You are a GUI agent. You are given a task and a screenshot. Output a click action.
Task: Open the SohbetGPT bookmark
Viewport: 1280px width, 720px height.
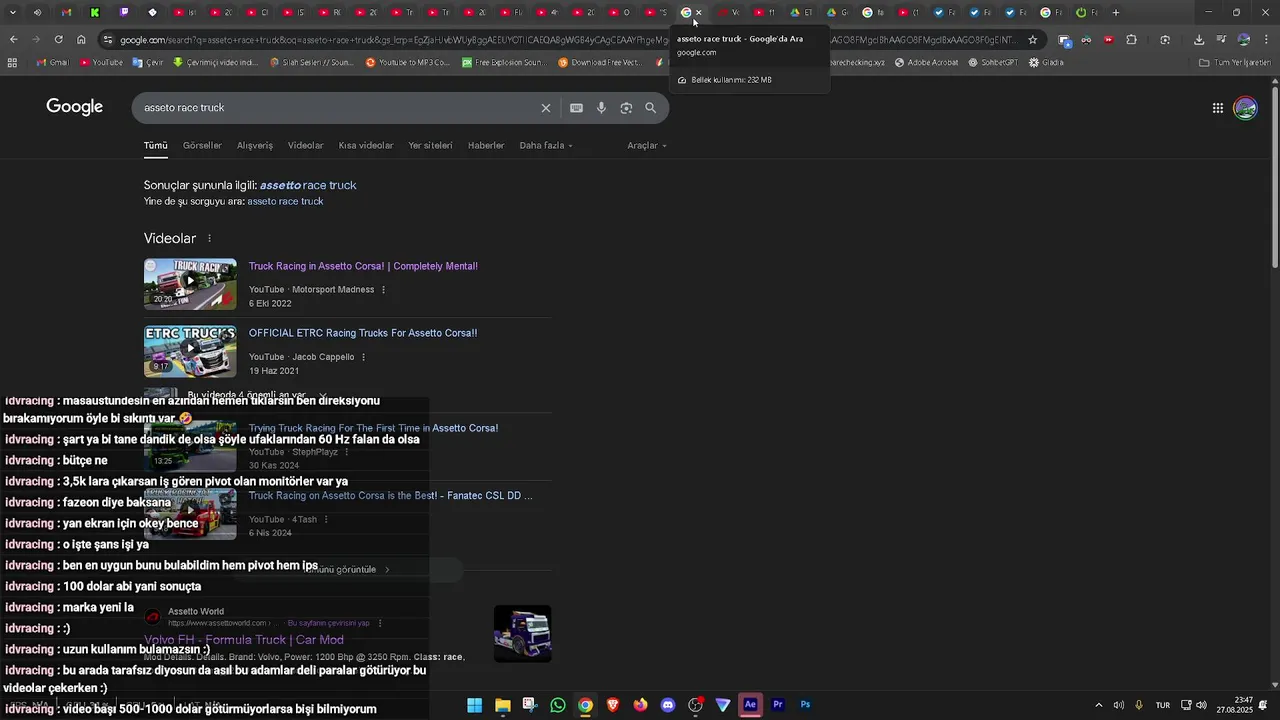(992, 62)
